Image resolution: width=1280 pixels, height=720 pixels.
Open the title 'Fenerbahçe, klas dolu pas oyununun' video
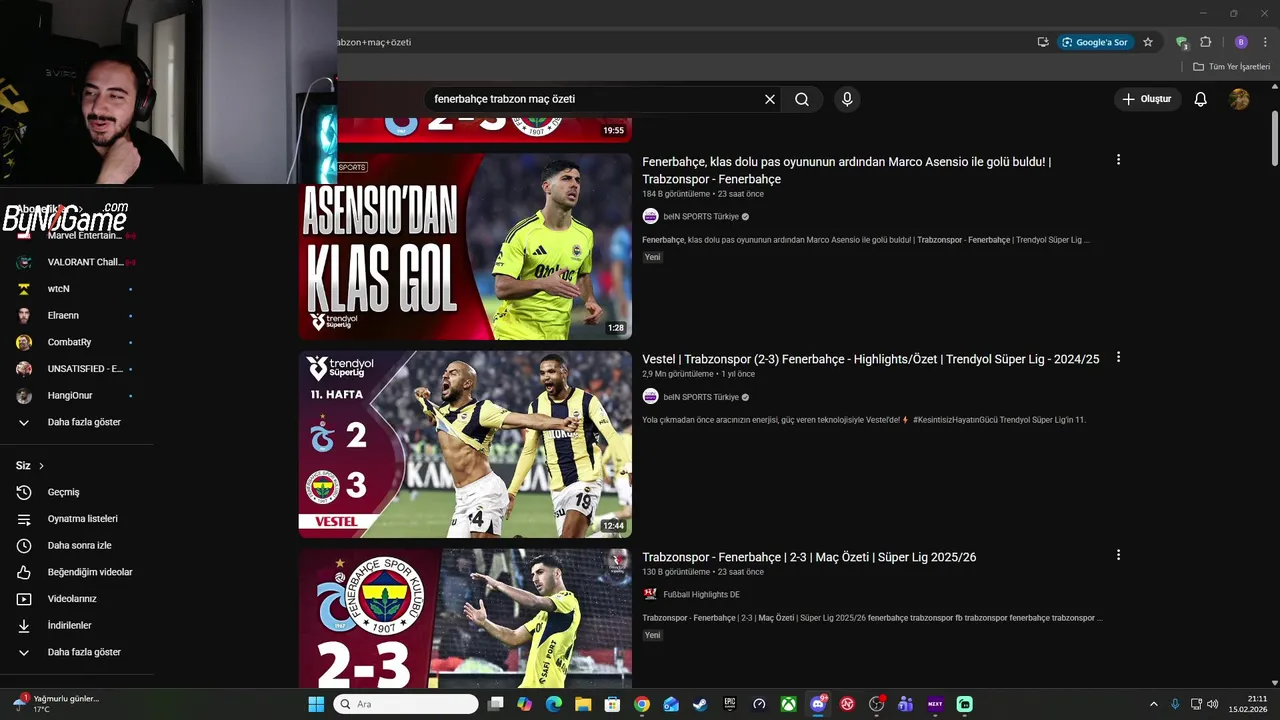click(x=846, y=170)
